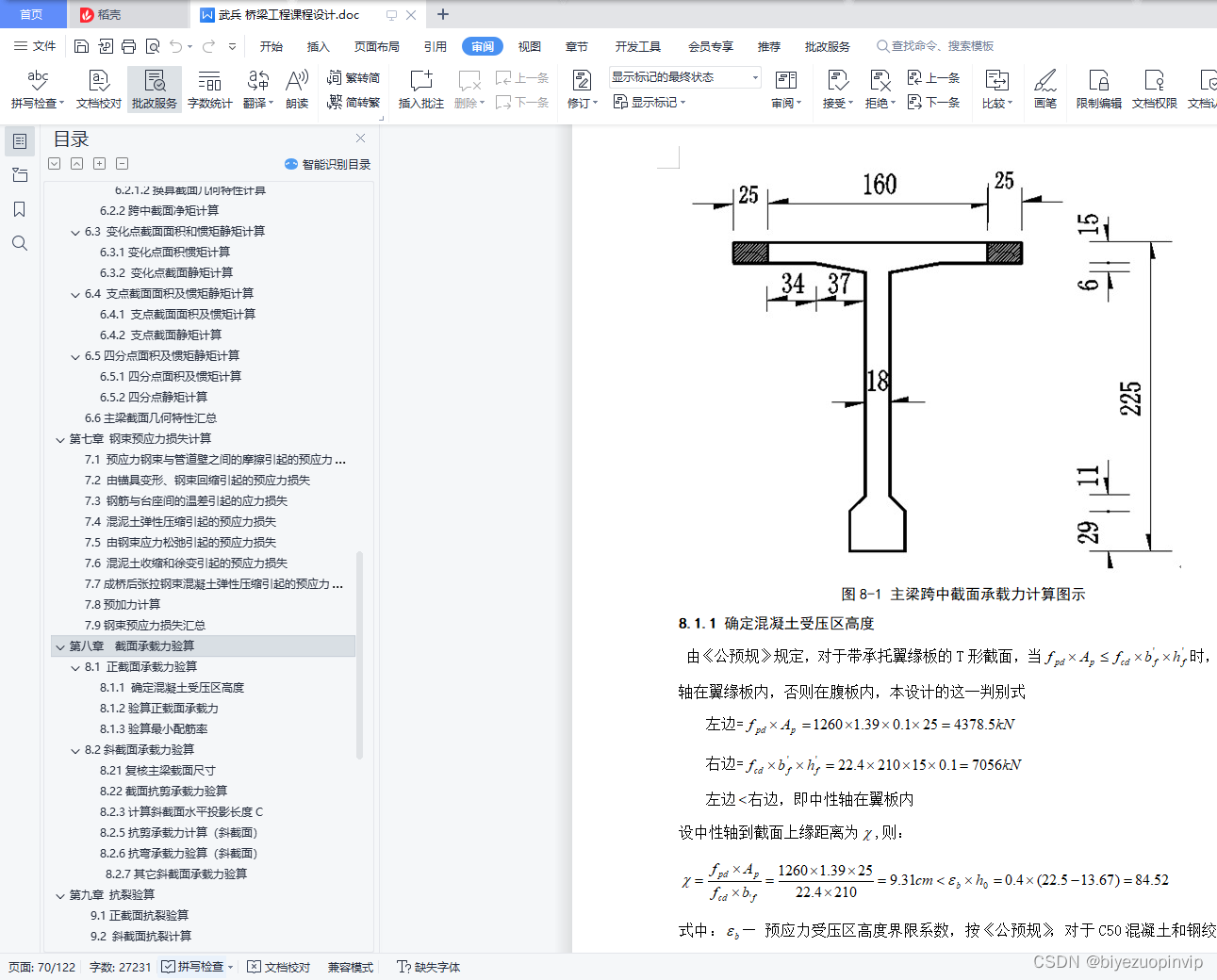Switch to the 页面布局 ribbon tab
Image resolution: width=1217 pixels, height=980 pixels.
[x=376, y=45]
